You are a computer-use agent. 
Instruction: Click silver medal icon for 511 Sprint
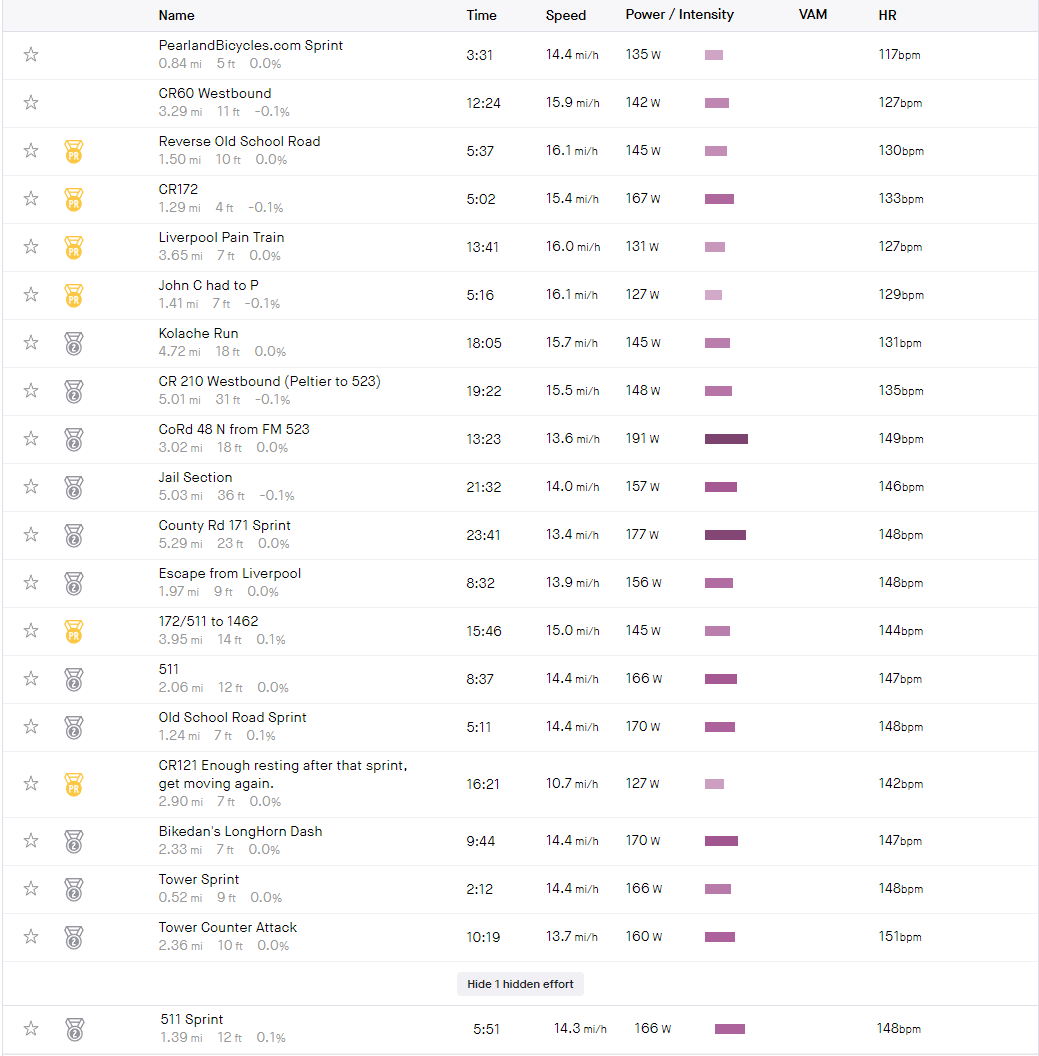point(74,1029)
